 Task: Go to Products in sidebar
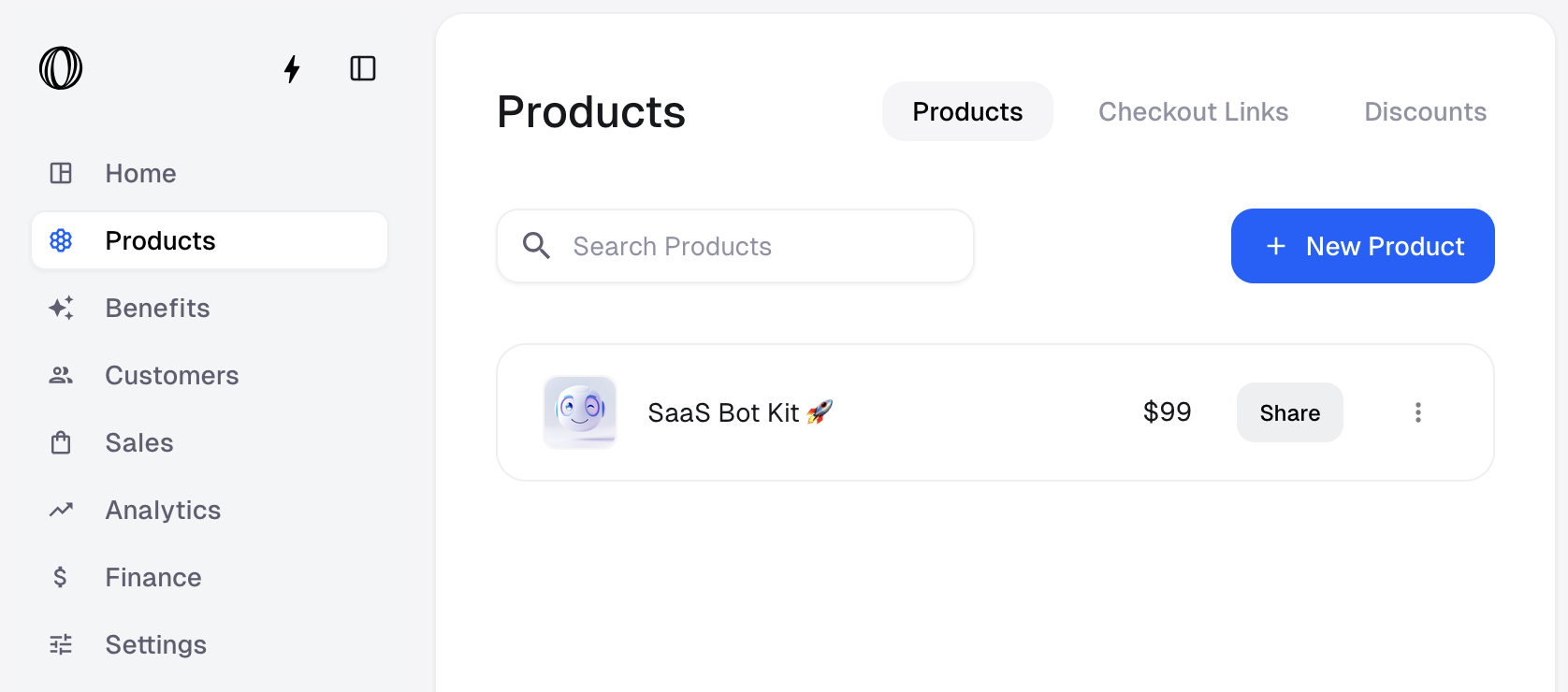pyautogui.click(x=210, y=240)
